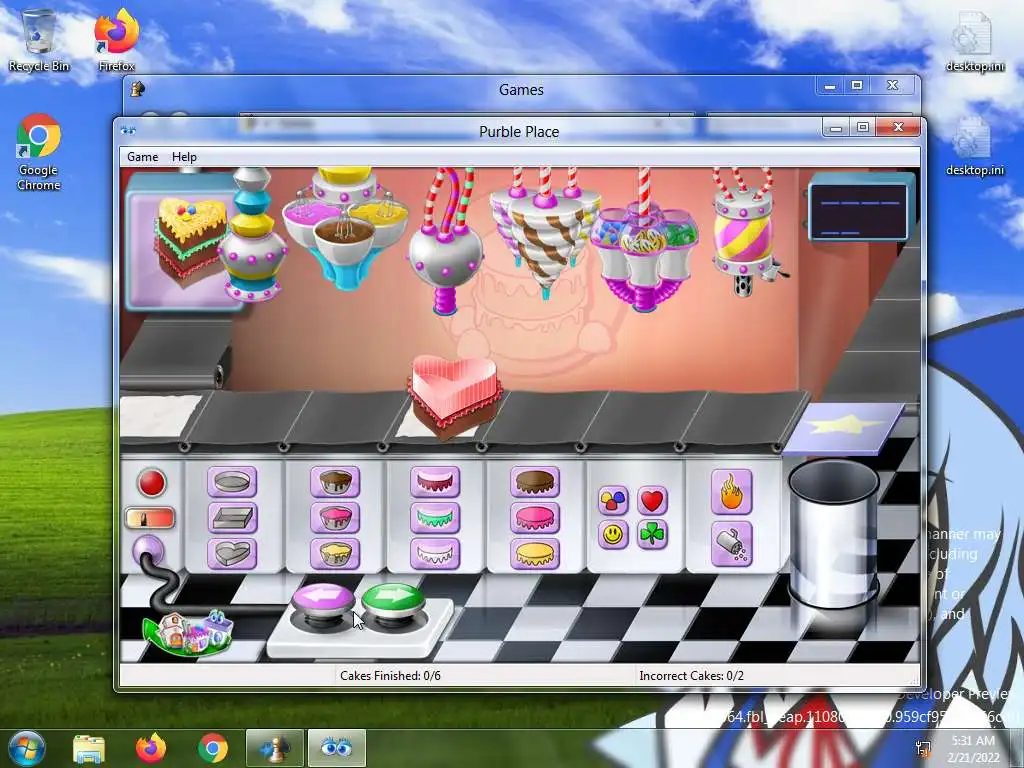Open the Recycle Bin desktop icon
Screen dimensions: 1024x768
tap(39, 40)
